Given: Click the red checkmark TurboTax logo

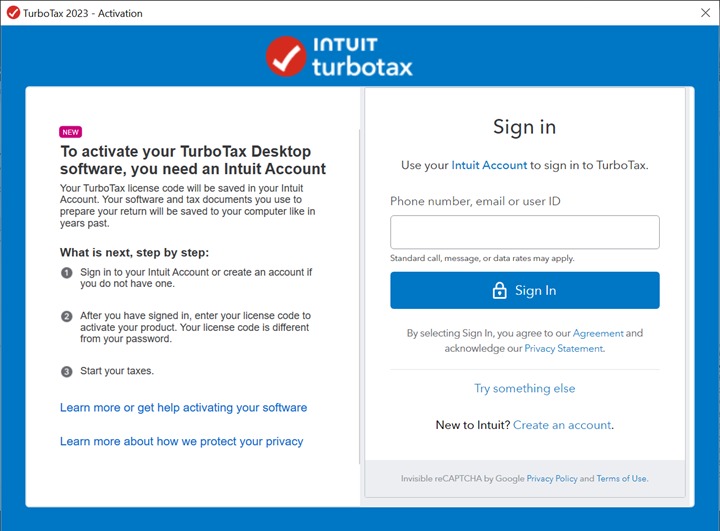Looking at the screenshot, I should coord(286,56).
